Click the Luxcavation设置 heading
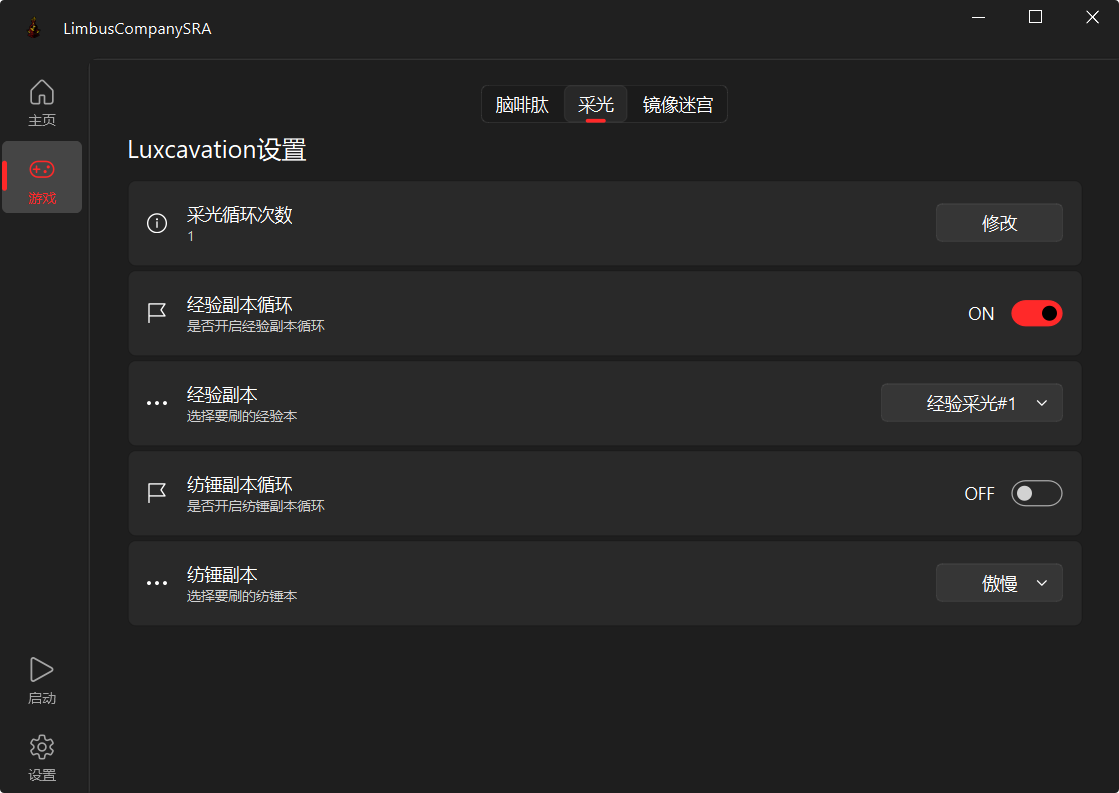Screen dimensions: 1119x793 [x=217, y=150]
